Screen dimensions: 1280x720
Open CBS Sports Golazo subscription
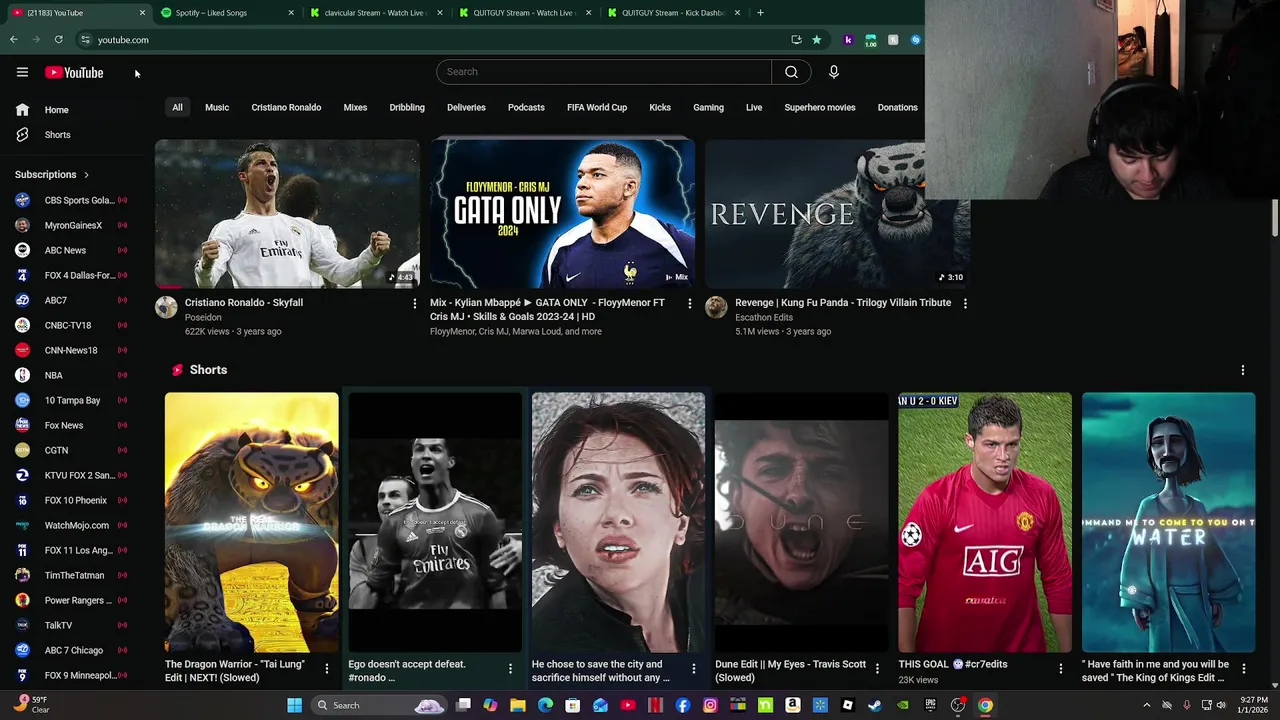72,200
